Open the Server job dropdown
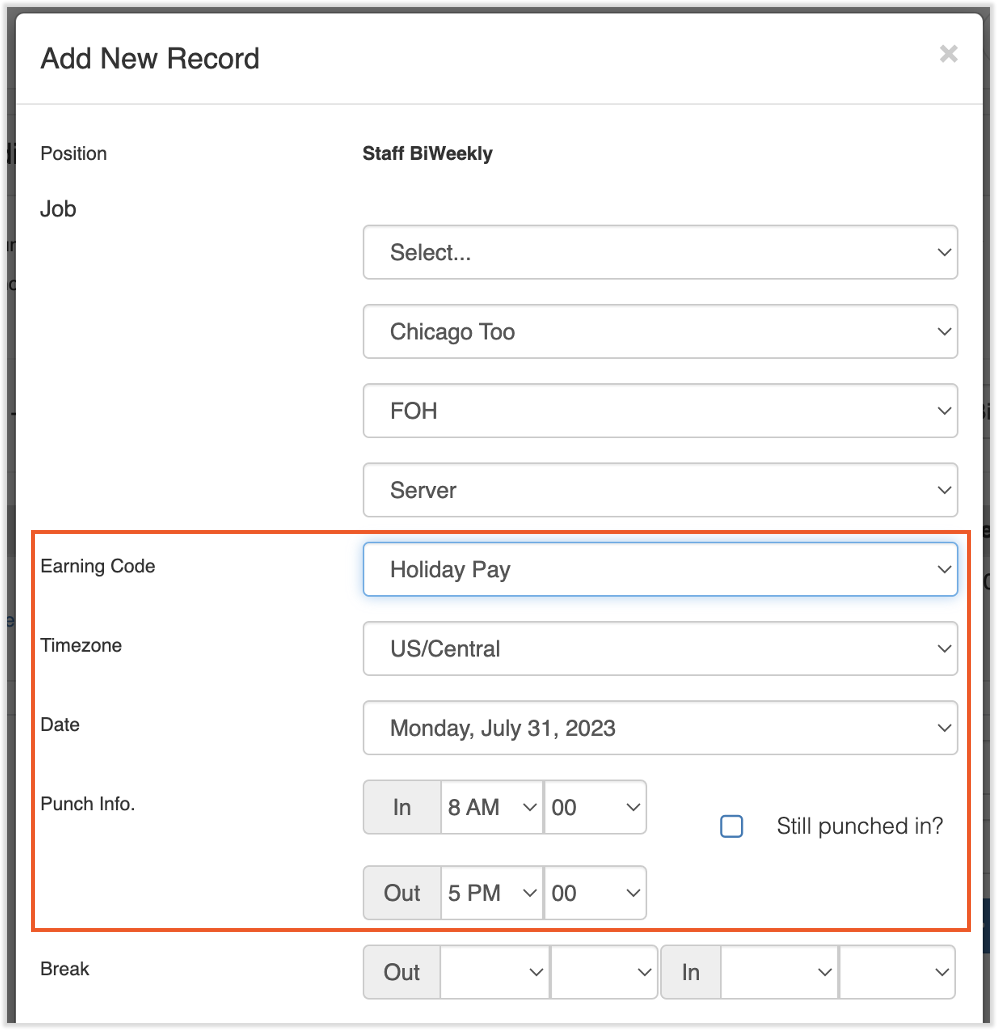This screenshot has width=1000, height=1034. [x=660, y=490]
